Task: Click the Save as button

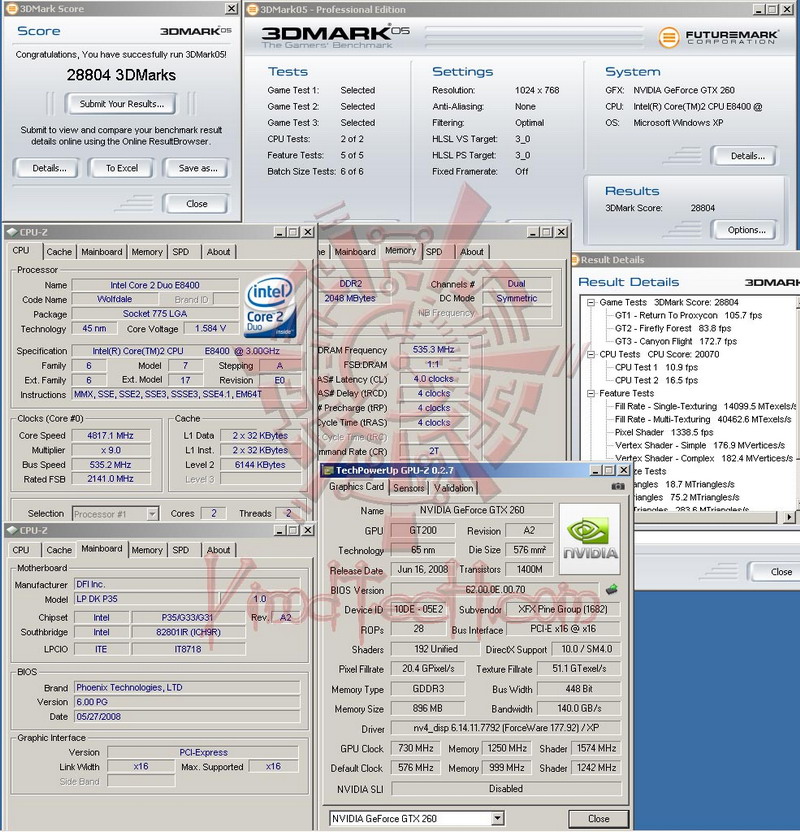Action: point(198,168)
